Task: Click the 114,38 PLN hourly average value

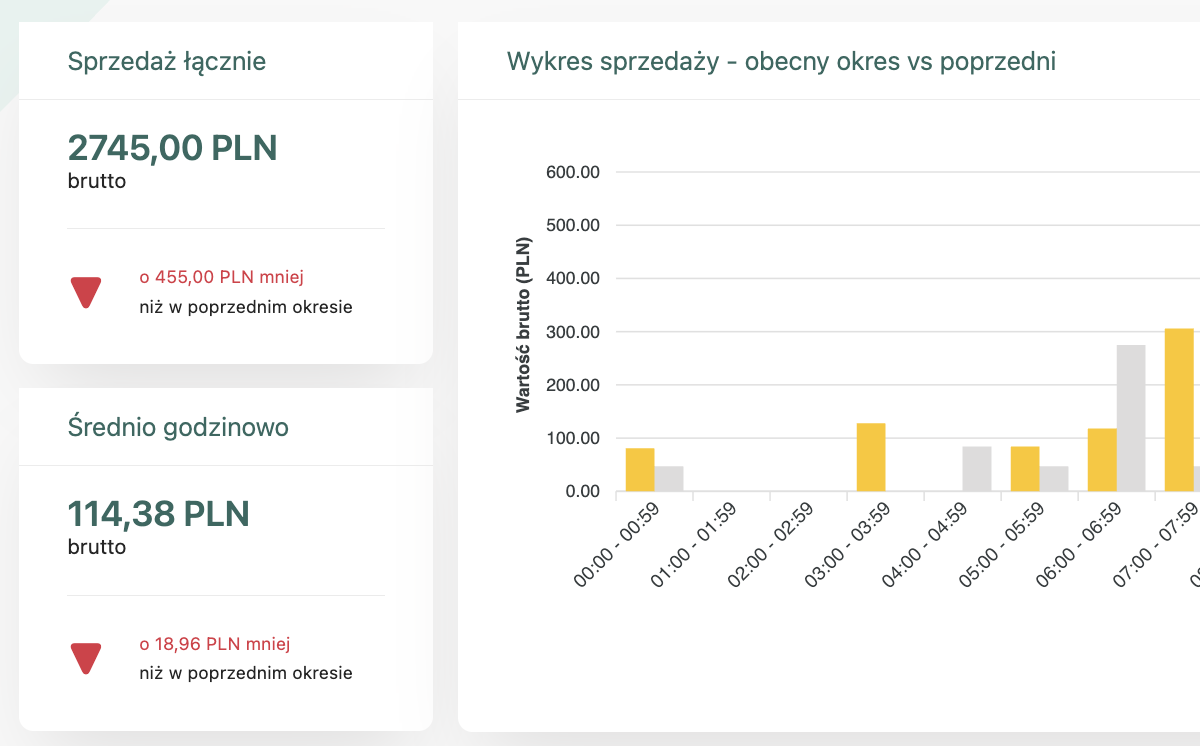Action: pyautogui.click(x=158, y=514)
